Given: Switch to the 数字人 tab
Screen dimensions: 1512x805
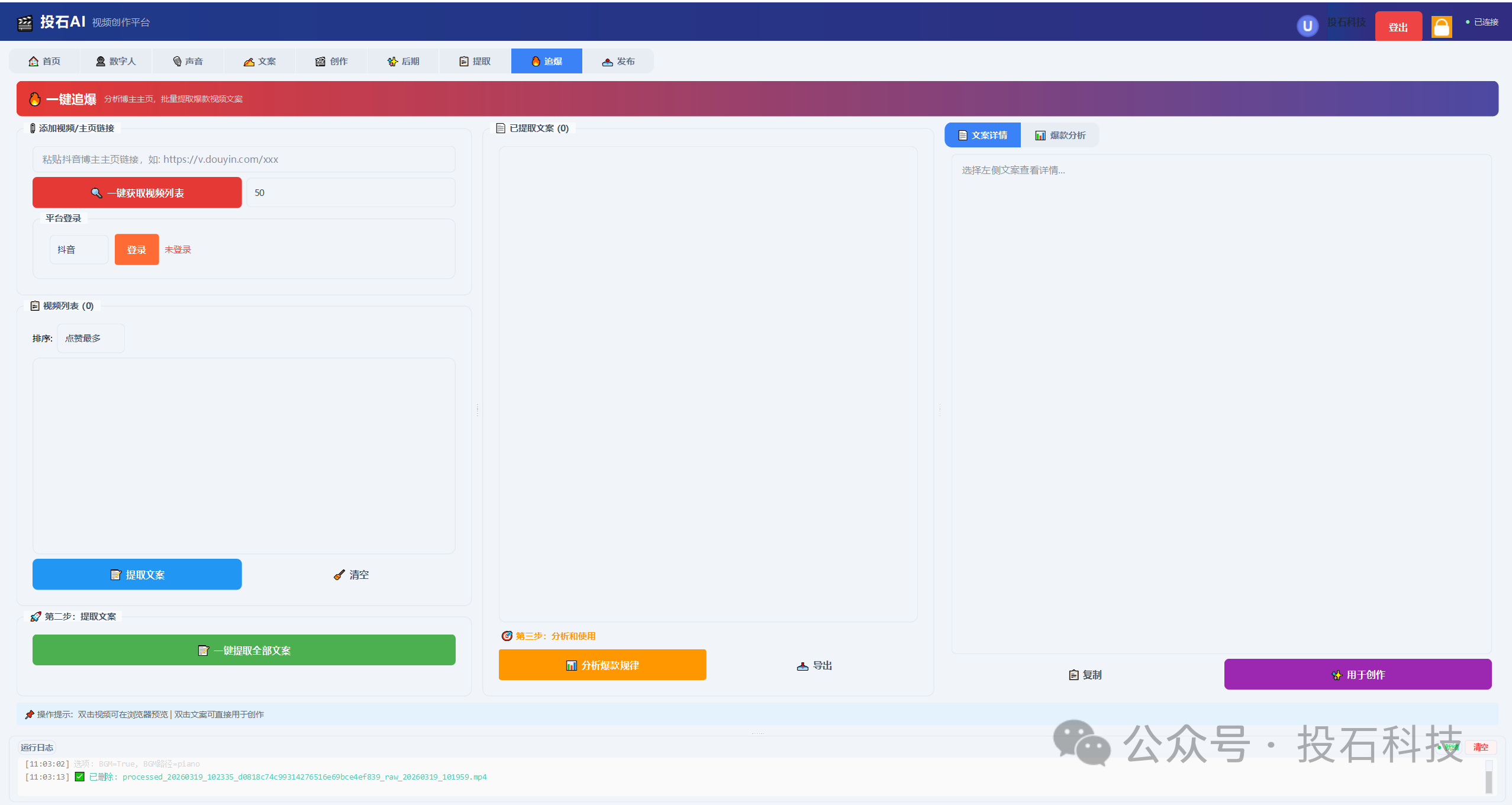Looking at the screenshot, I should pos(116,61).
